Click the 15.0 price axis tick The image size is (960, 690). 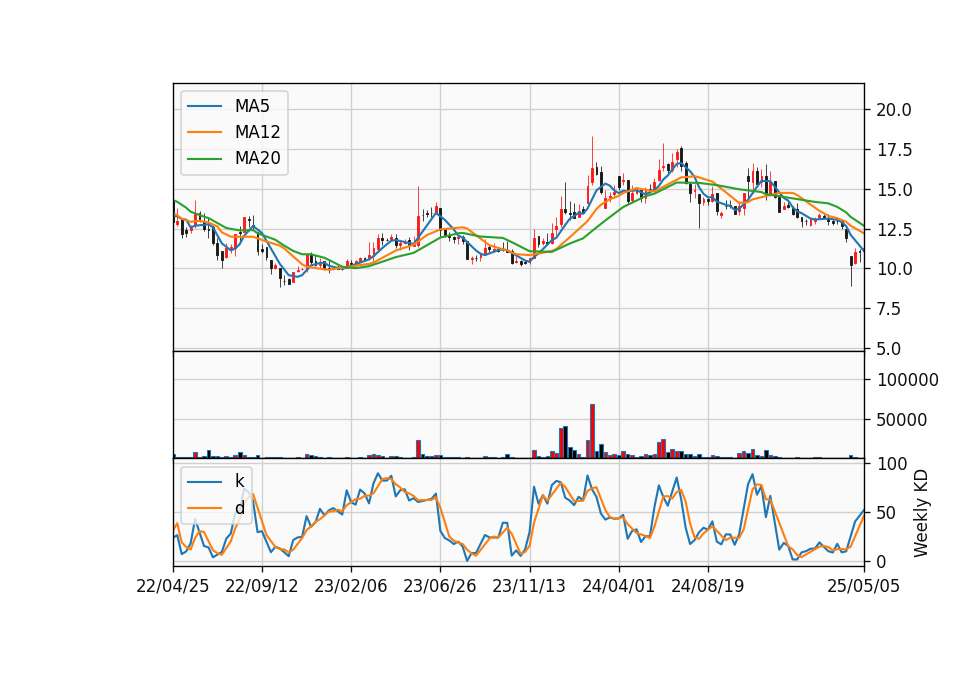894,190
